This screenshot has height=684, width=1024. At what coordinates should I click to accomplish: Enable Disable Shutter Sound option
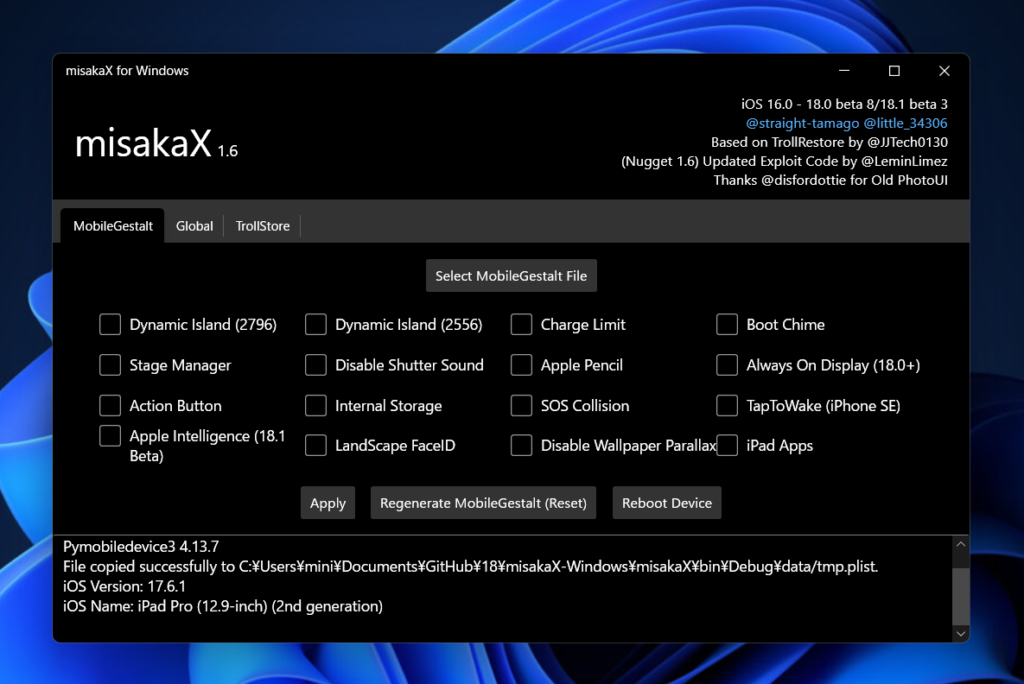(x=316, y=365)
